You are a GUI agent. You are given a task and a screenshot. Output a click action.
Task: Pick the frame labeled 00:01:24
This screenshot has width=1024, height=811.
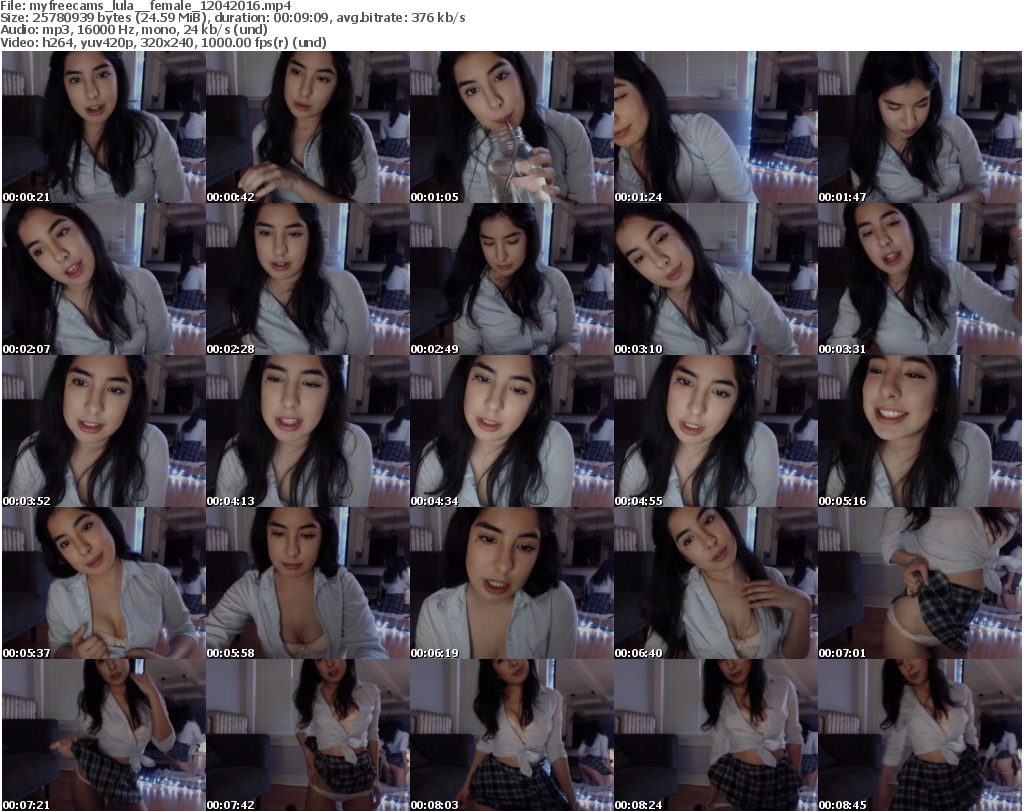[x=715, y=127]
